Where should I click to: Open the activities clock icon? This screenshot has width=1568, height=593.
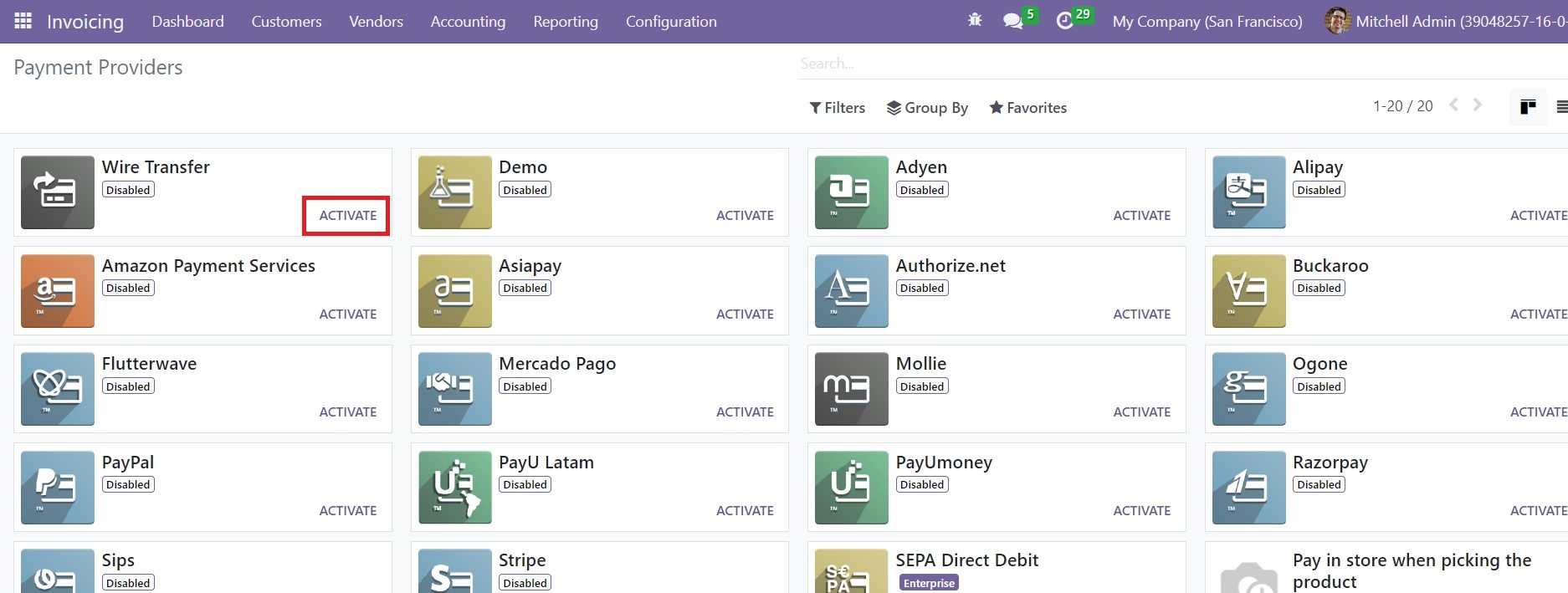(x=1064, y=21)
